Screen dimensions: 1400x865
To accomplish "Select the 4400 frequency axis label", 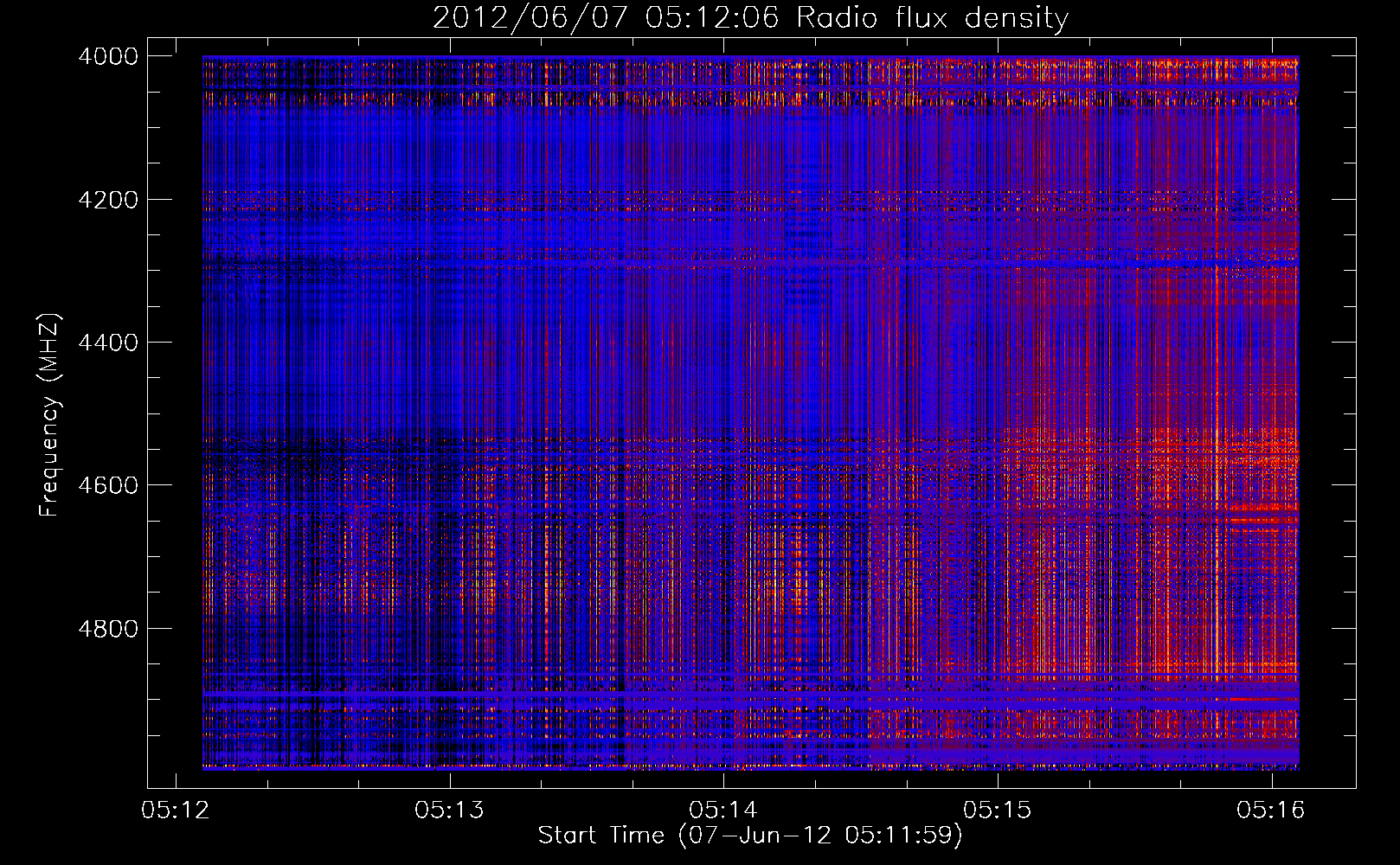I will pos(108,343).
